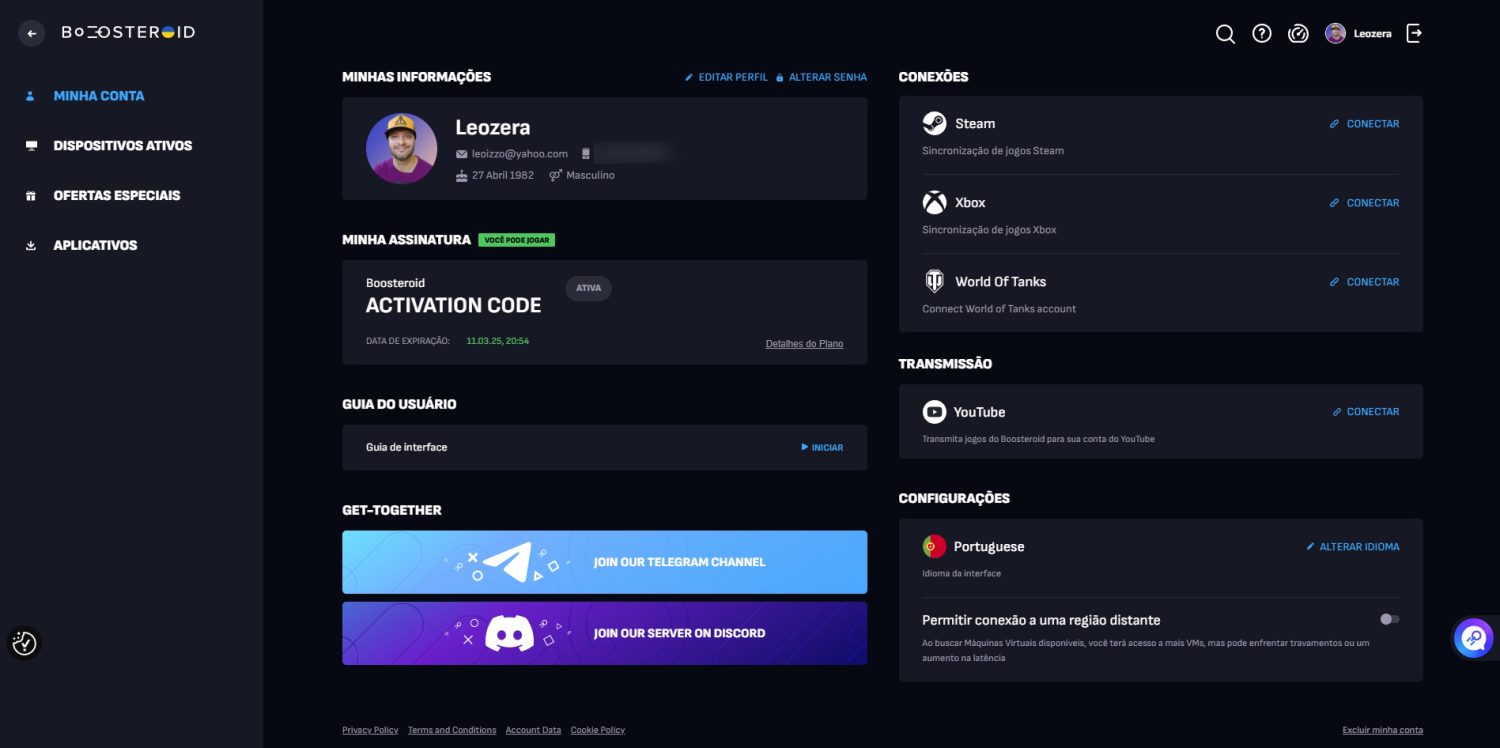The height and width of the screenshot is (748, 1500).
Task: Click the Portuguese flag icon
Action: [934, 546]
